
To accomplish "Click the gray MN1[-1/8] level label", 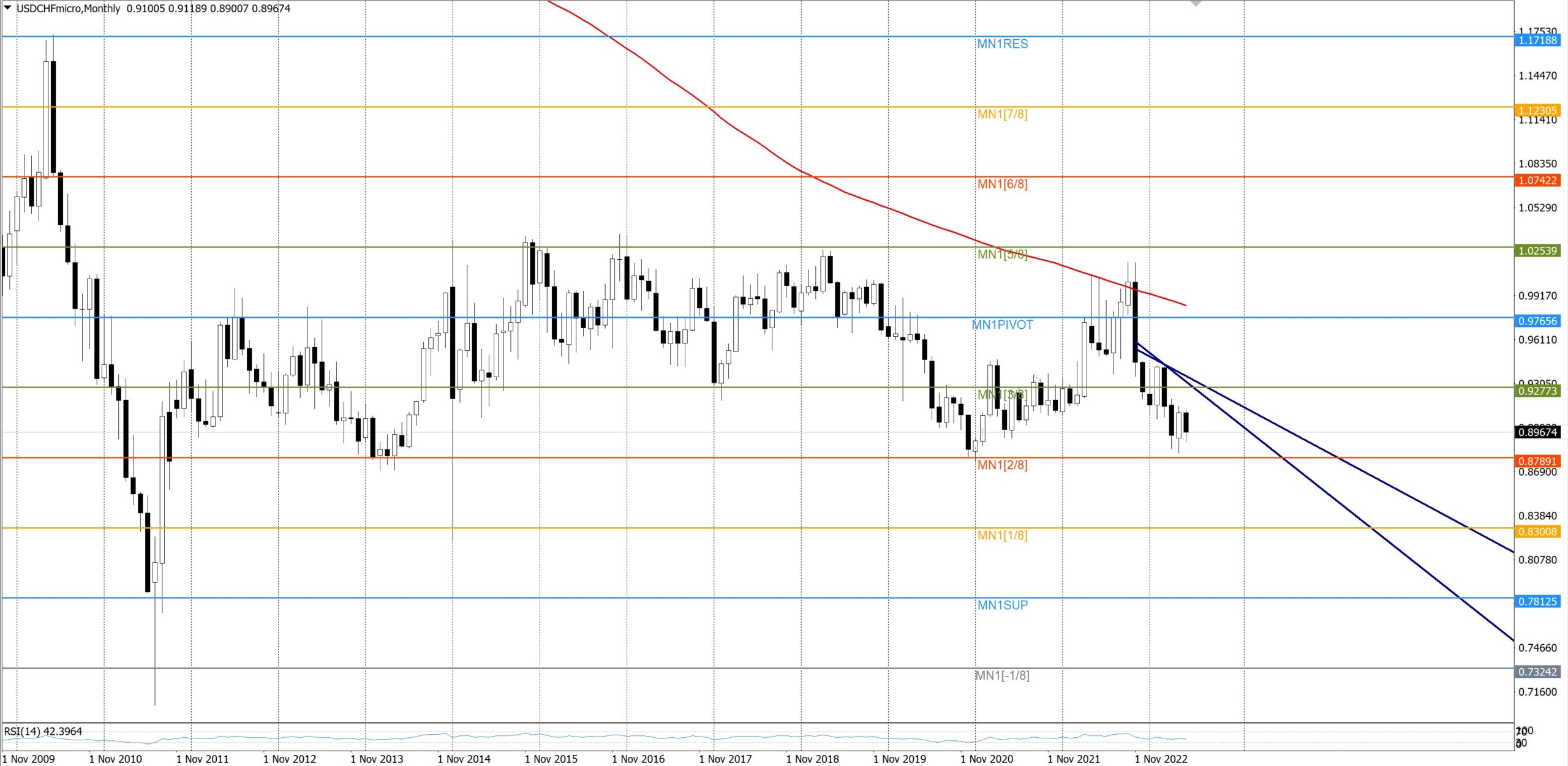I will pyautogui.click(x=1002, y=676).
